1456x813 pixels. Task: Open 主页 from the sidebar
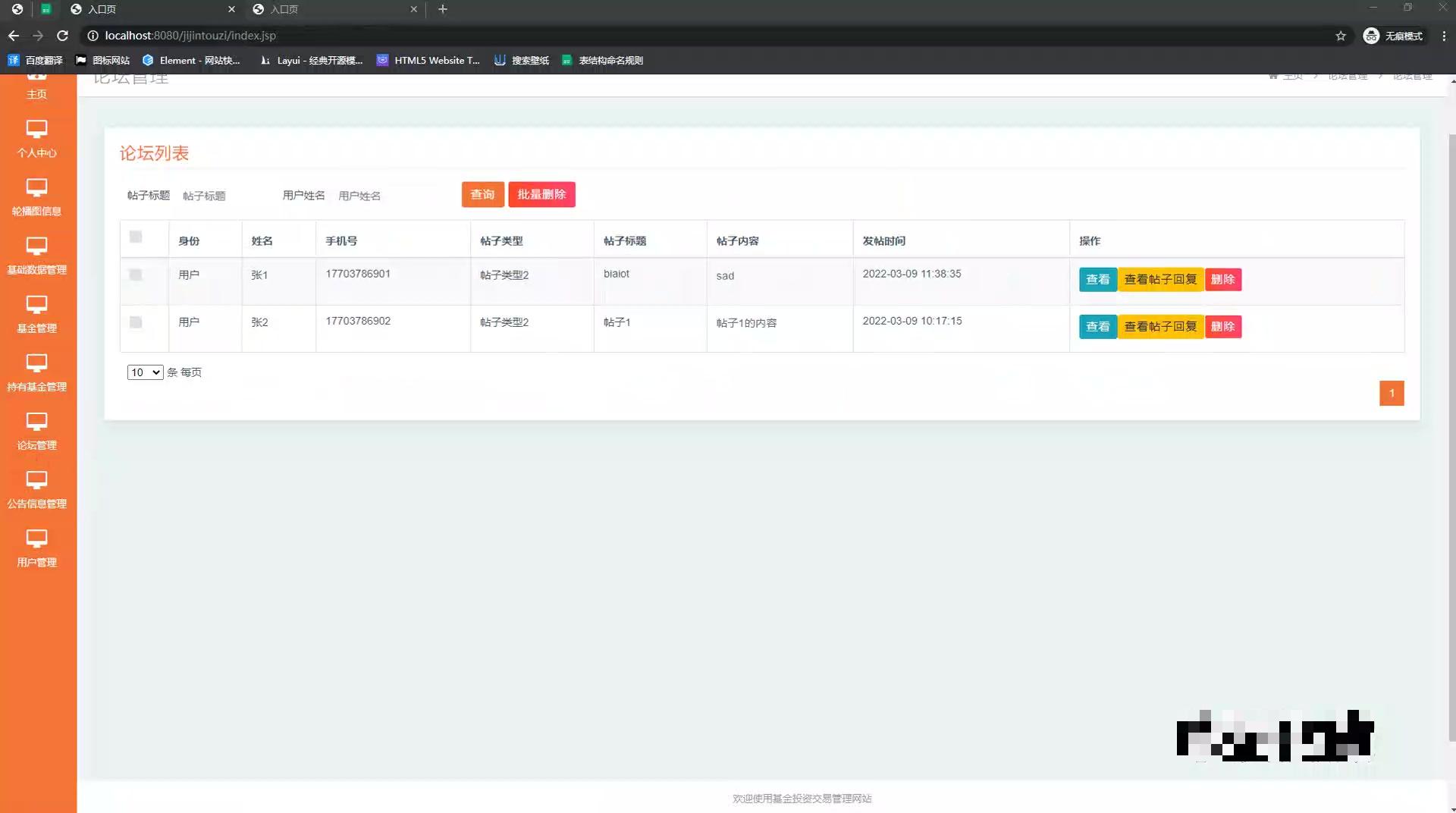[37, 87]
